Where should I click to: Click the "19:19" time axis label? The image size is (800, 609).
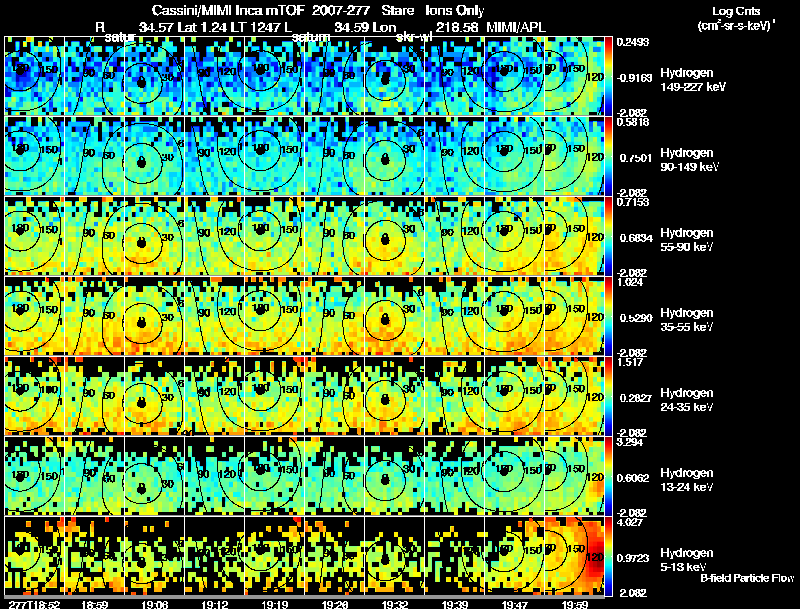coord(275,604)
